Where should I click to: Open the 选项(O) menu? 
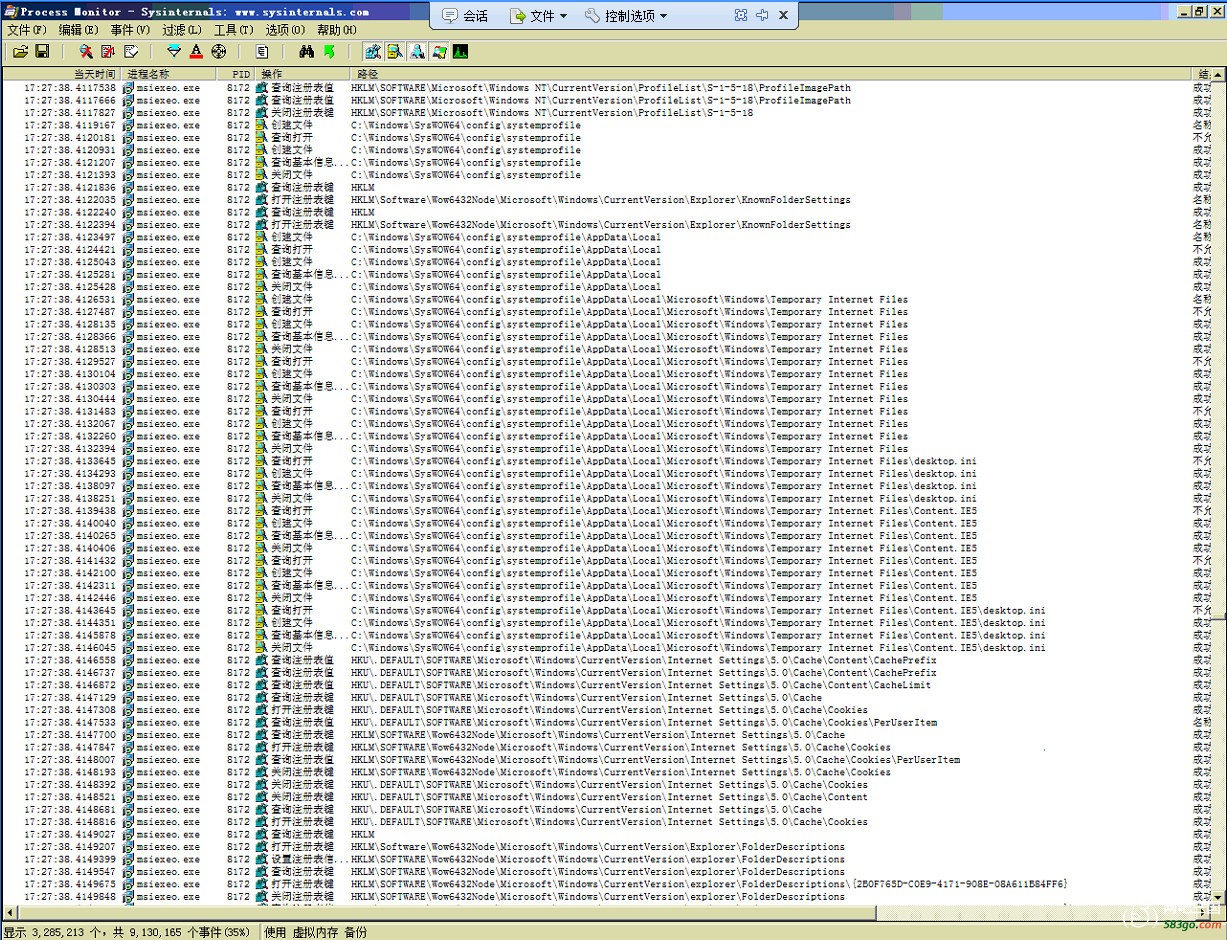[x=285, y=30]
